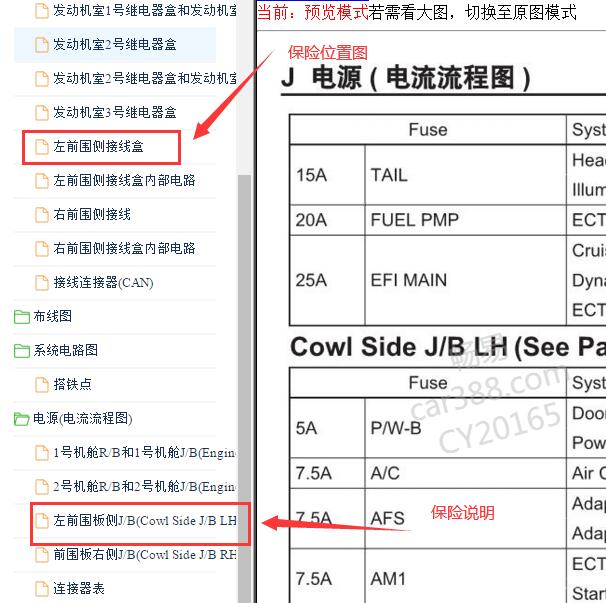Click page icon next to 左前围侧接线盒
The height and width of the screenshot is (603, 606).
pos(42,146)
